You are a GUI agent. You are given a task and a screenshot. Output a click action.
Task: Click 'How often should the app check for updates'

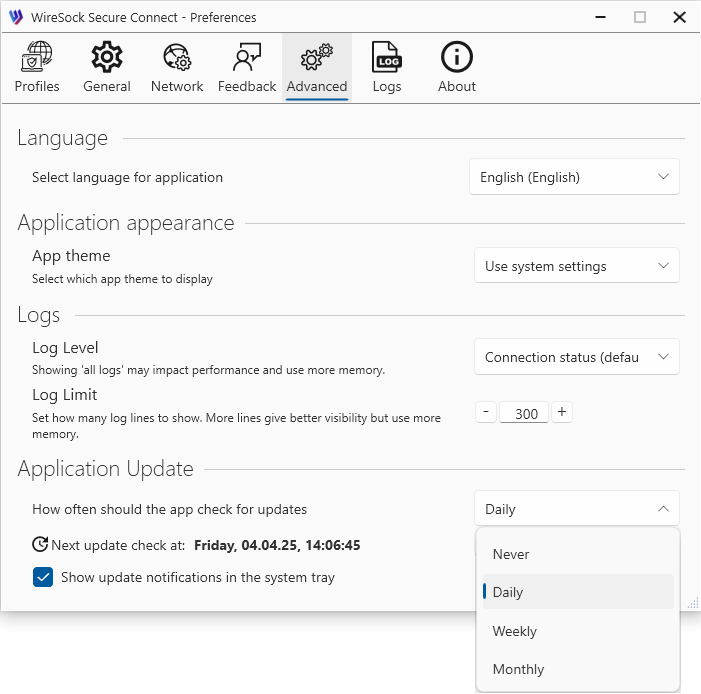click(169, 509)
